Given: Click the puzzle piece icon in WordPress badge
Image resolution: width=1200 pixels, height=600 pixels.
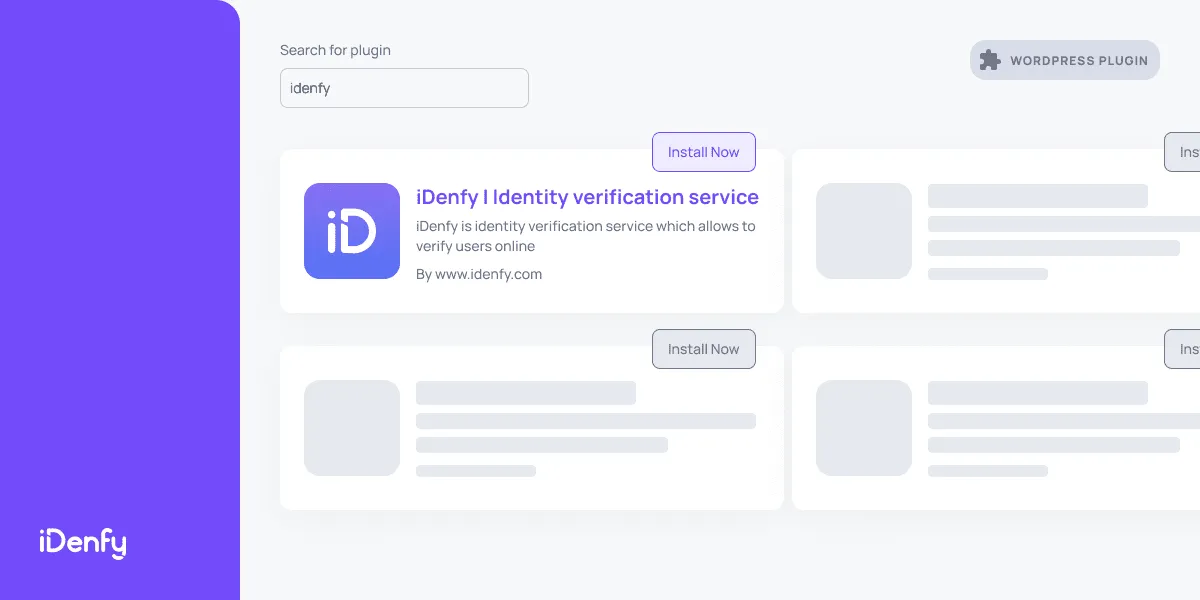Looking at the screenshot, I should tap(990, 60).
